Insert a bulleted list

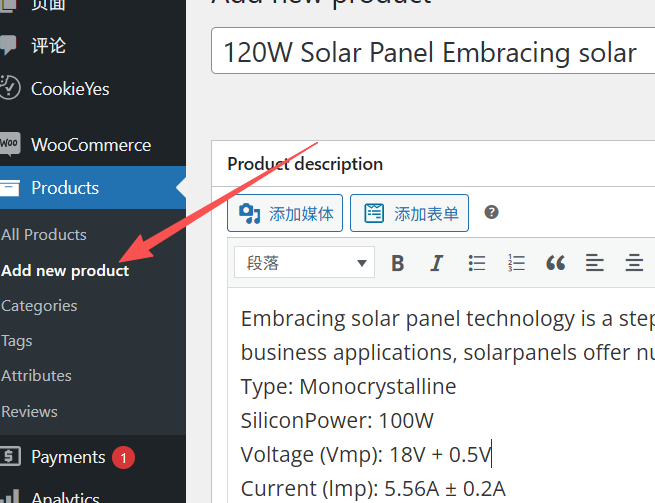pyautogui.click(x=477, y=263)
